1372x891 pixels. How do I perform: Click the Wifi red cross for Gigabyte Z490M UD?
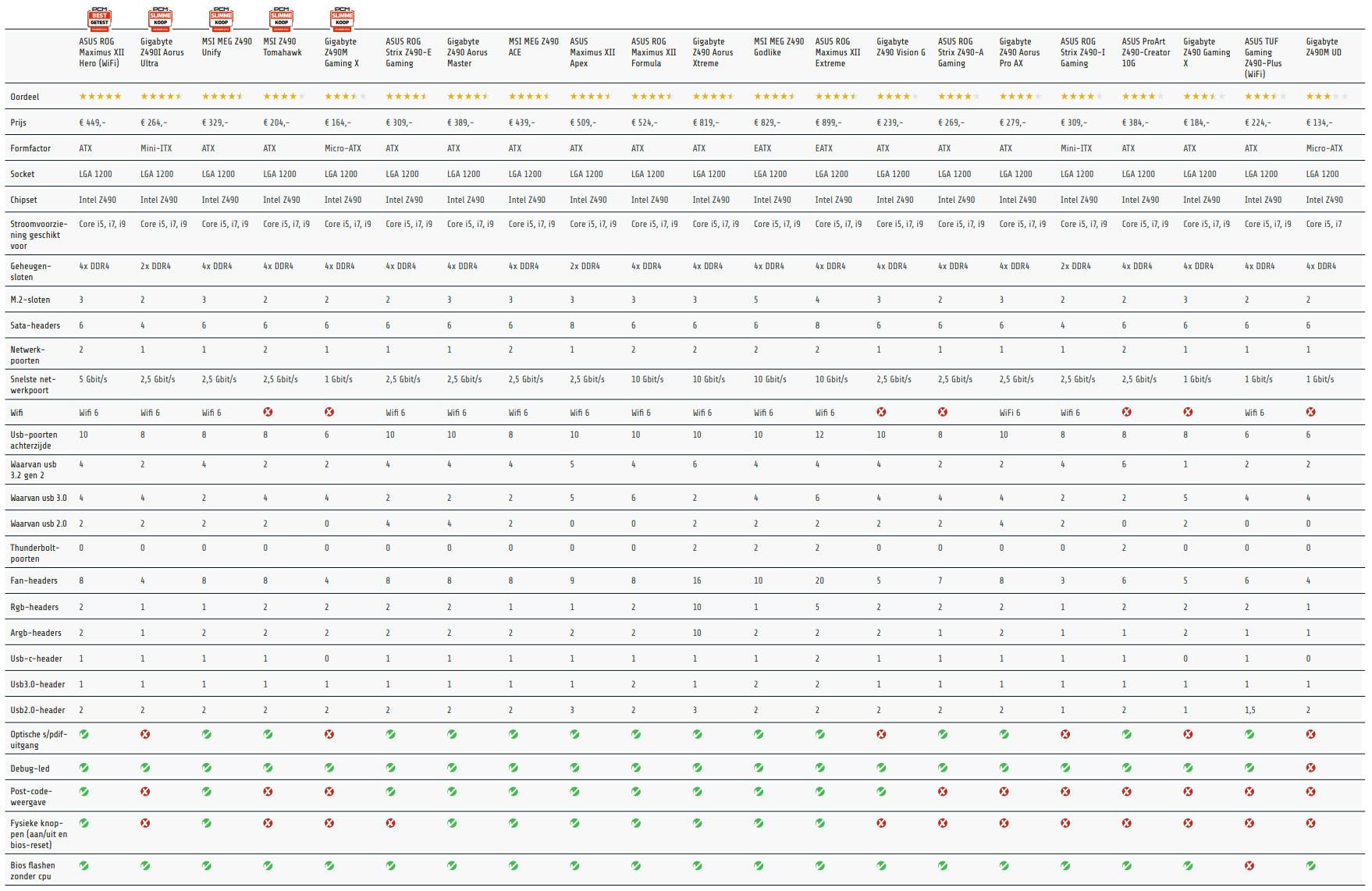click(1311, 412)
